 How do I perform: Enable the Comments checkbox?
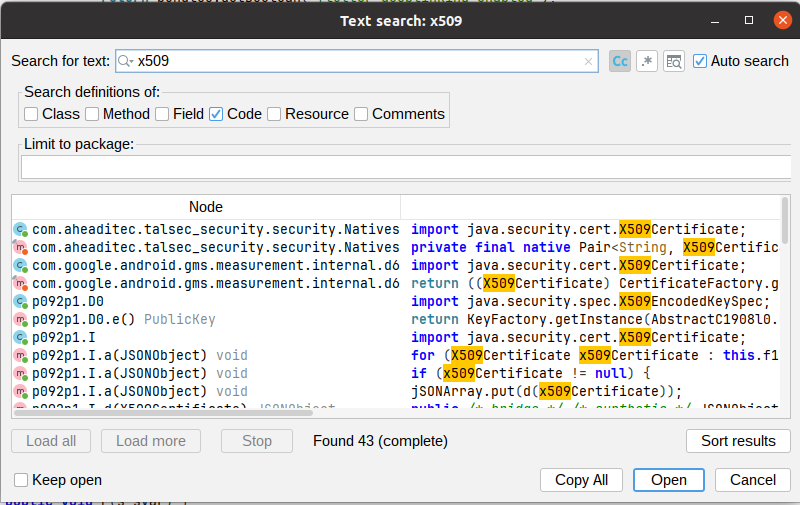click(x=361, y=114)
